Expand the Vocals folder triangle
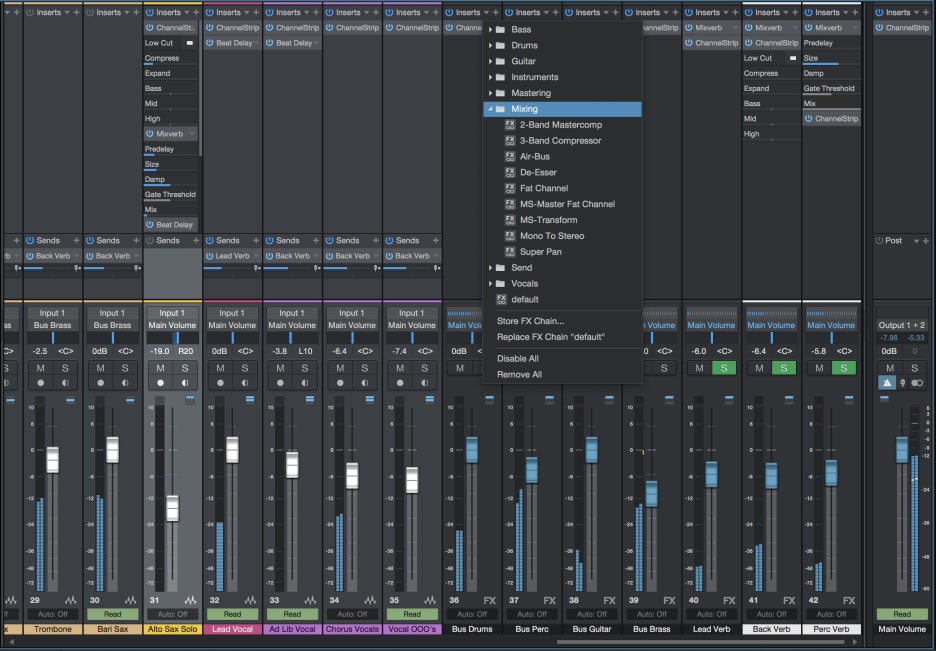This screenshot has height=651, width=936. 491,284
